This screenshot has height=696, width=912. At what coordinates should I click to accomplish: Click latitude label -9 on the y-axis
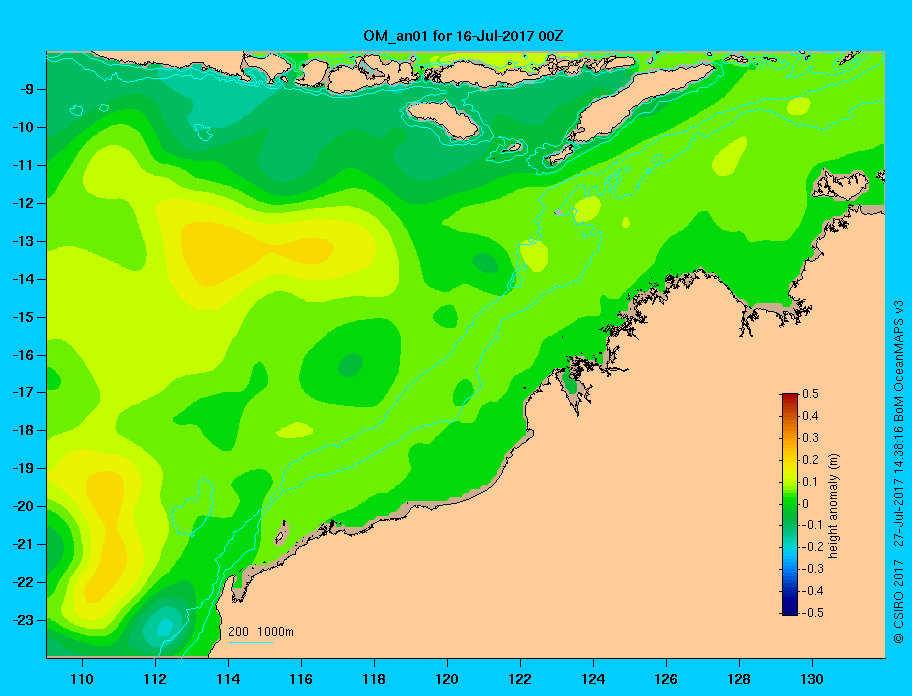point(24,90)
